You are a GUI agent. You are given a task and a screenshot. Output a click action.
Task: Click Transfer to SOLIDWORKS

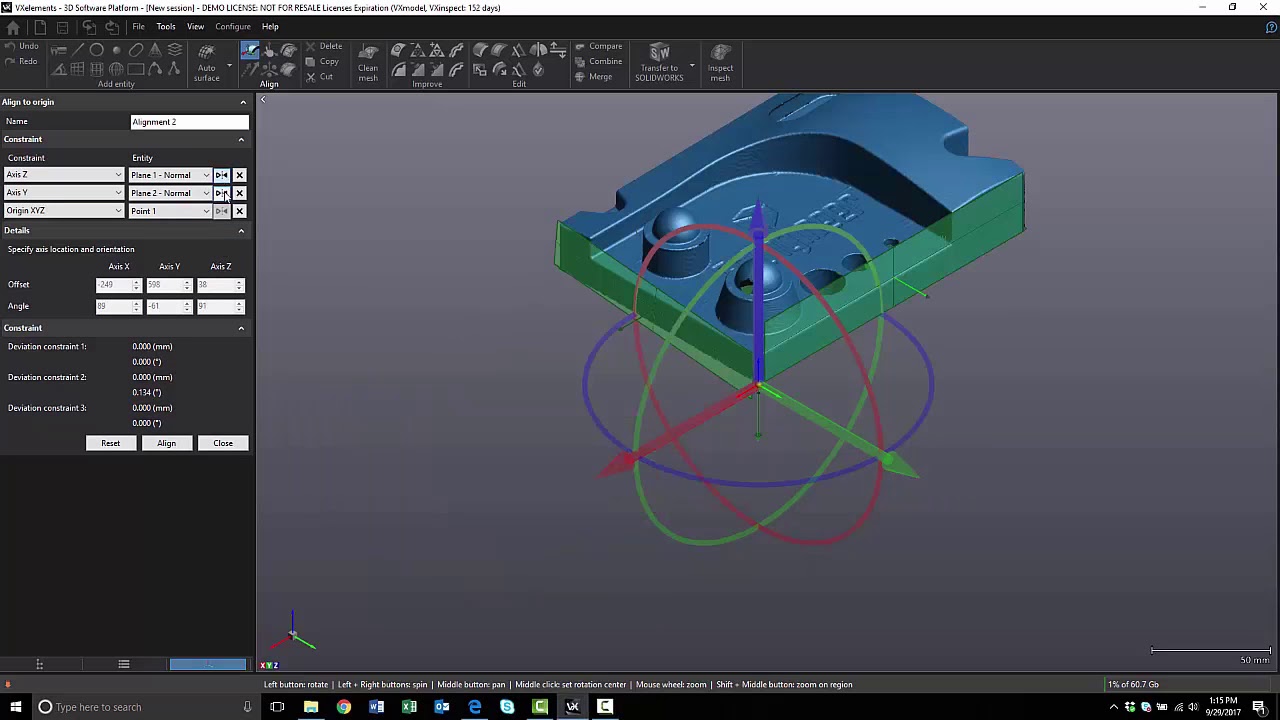click(659, 62)
